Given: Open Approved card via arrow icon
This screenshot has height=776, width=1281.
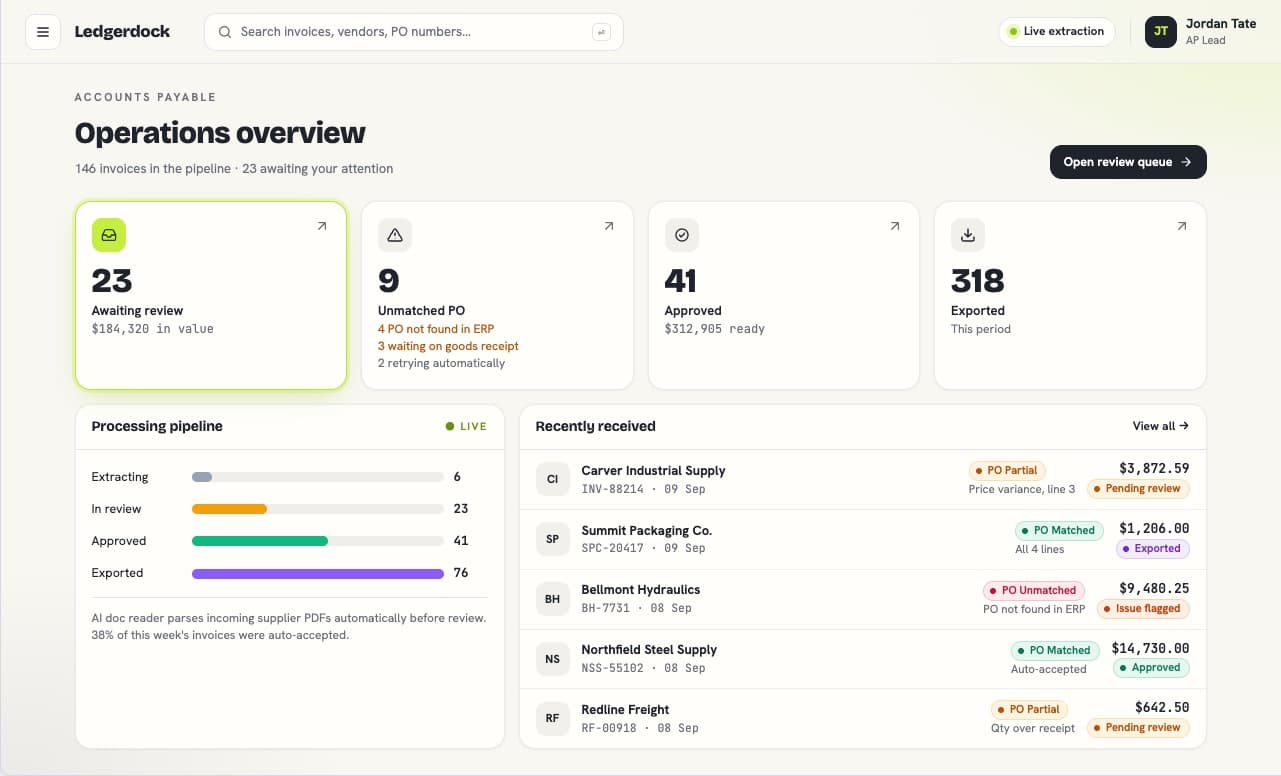Looking at the screenshot, I should click(895, 226).
